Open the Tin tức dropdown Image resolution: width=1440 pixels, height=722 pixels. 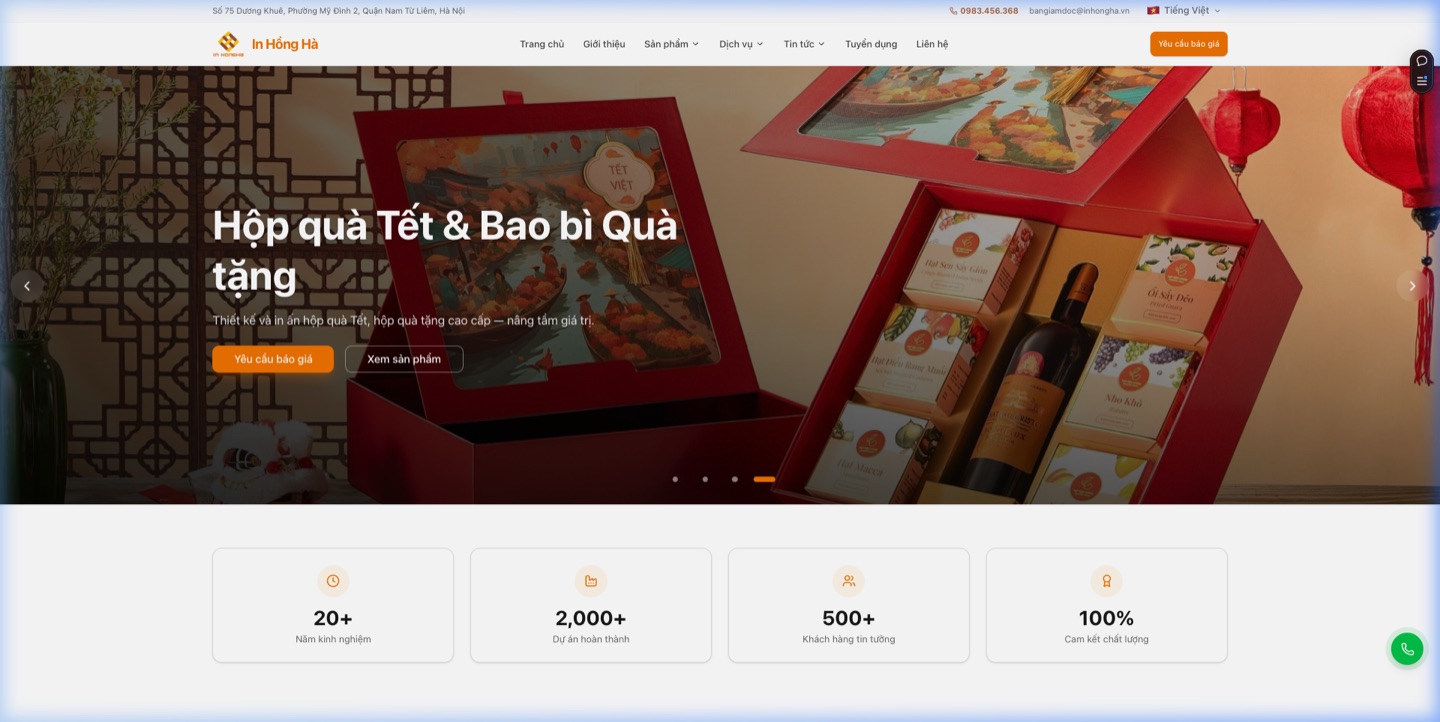804,44
